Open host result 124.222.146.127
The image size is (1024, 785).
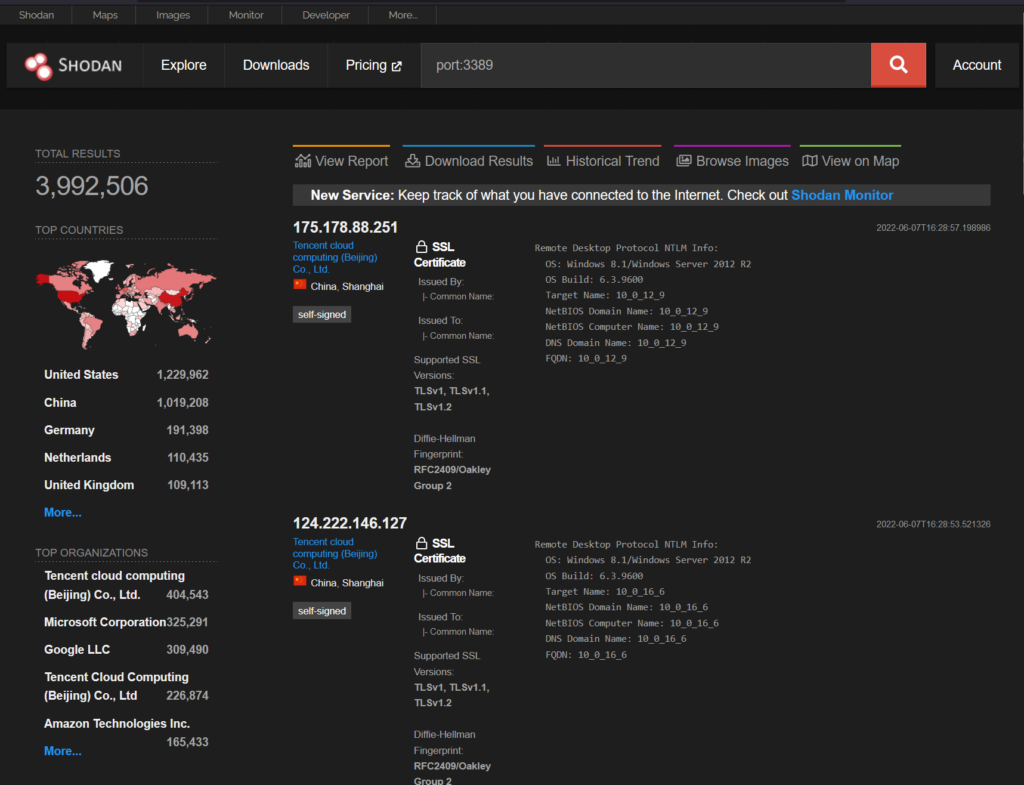[x=349, y=523]
